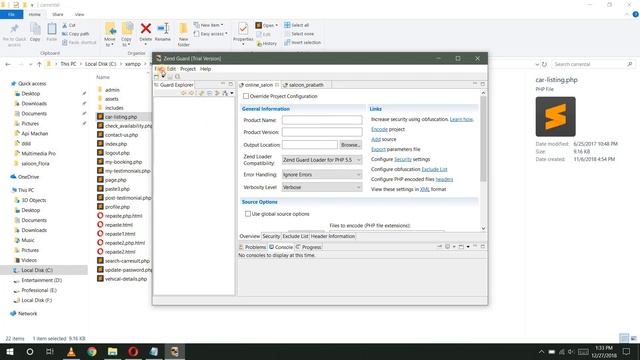Click the editor vertical scrollbar thumb

[x=483, y=139]
